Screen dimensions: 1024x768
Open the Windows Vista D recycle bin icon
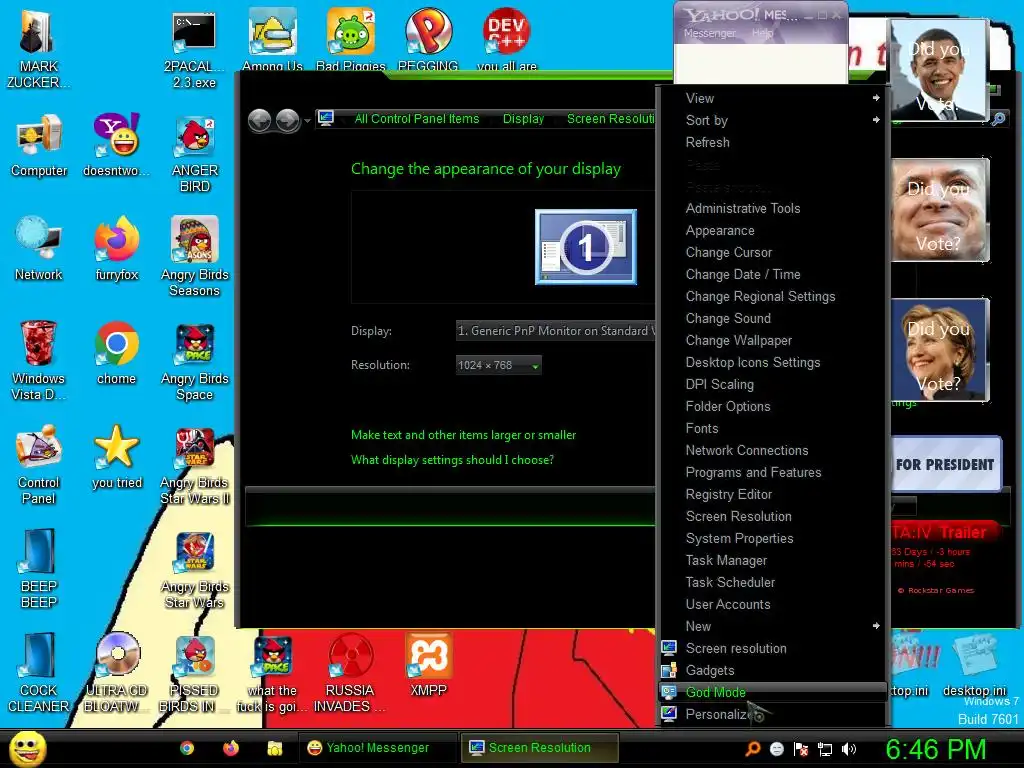click(x=39, y=360)
